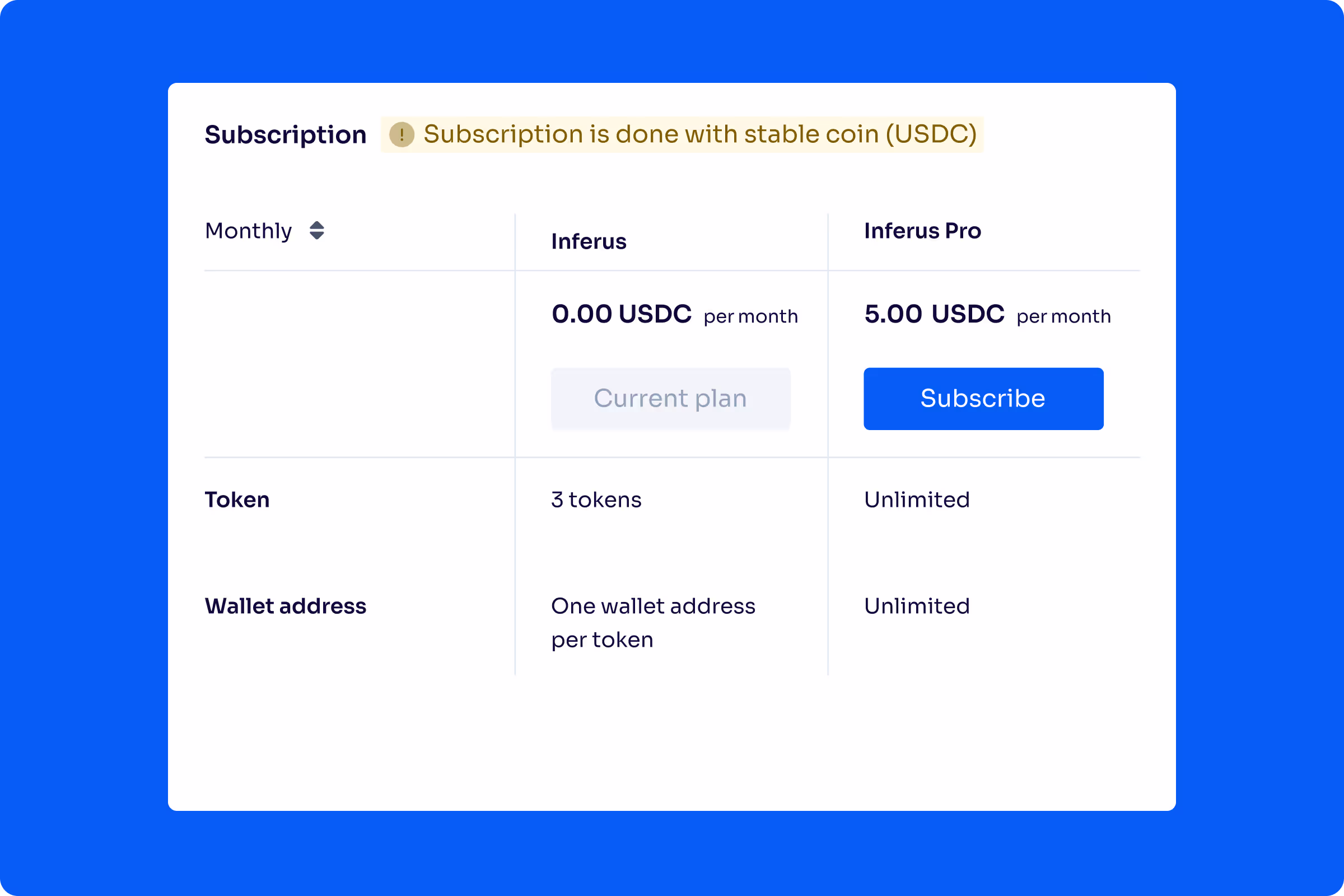Click the 0.00 USDC price
1344x896 pixels.
622,314
